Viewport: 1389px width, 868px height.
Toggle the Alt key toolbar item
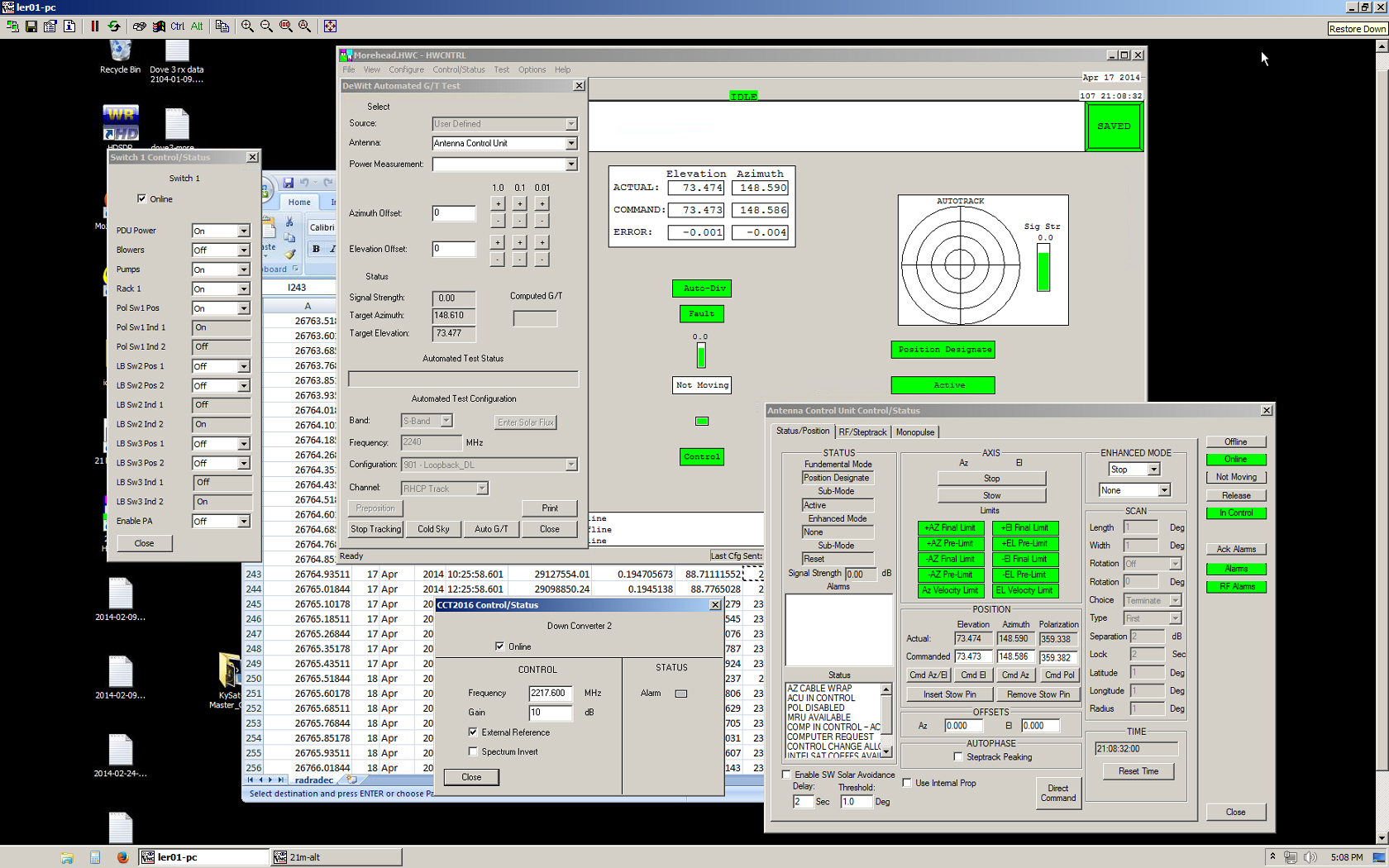(197, 26)
